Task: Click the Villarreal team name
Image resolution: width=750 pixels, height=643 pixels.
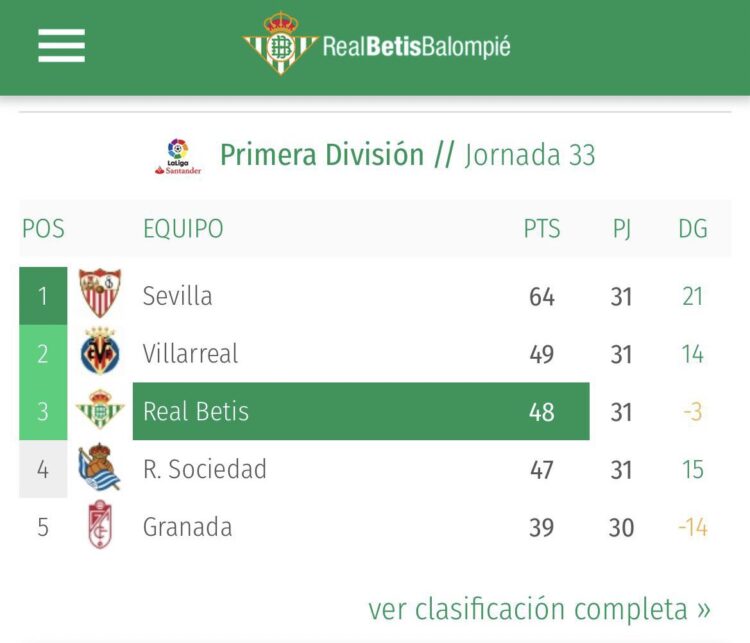Action: (190, 354)
